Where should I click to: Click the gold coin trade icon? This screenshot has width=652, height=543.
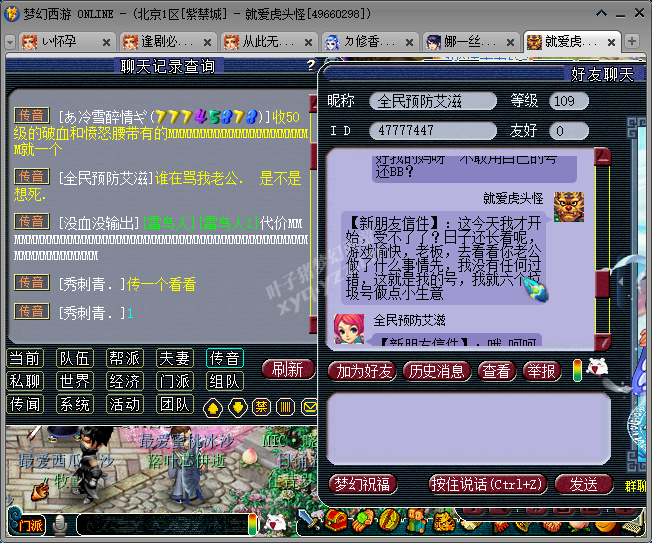(x=389, y=521)
